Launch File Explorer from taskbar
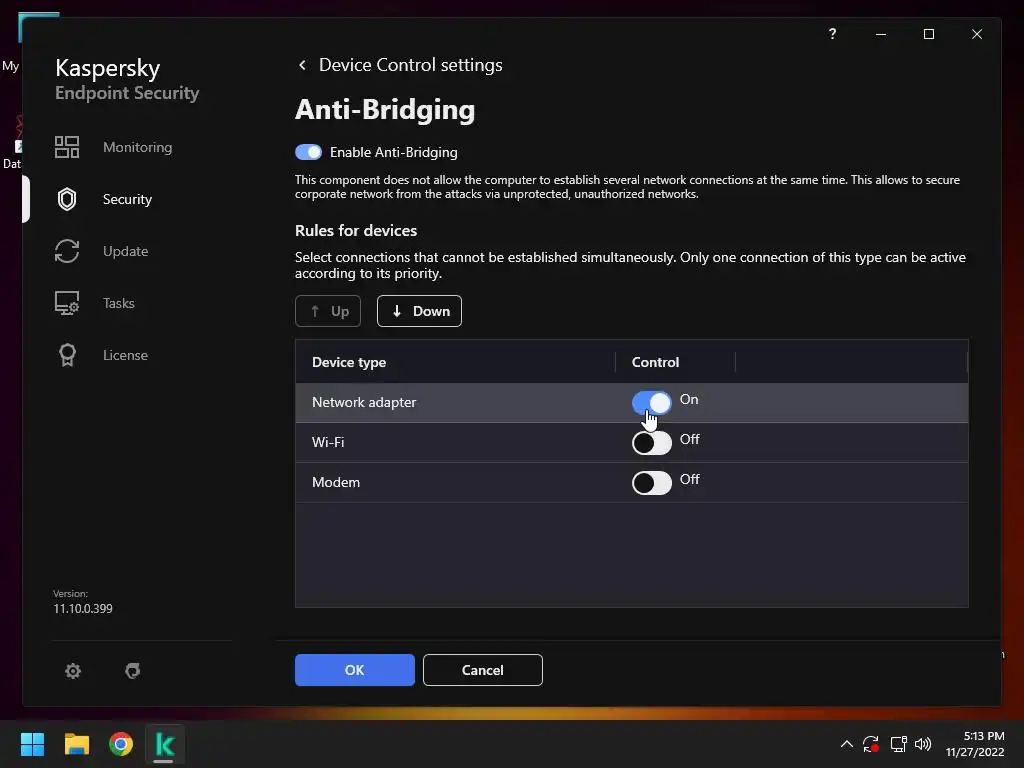 pyautogui.click(x=76, y=744)
